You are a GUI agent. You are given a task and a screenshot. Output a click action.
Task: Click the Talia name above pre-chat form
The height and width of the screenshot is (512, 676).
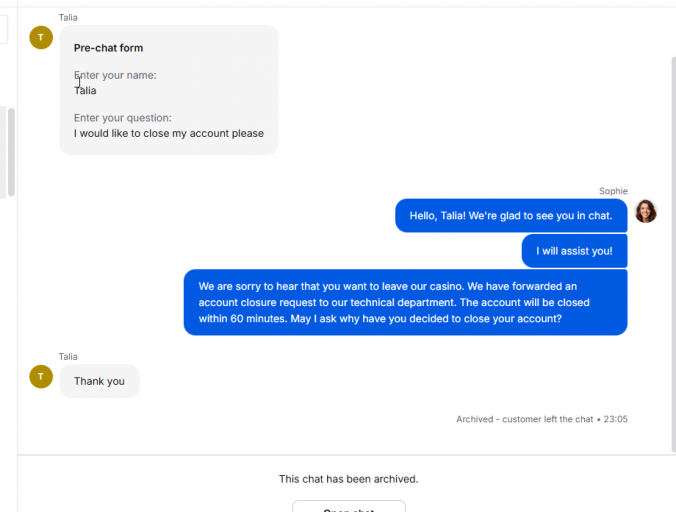(68, 18)
